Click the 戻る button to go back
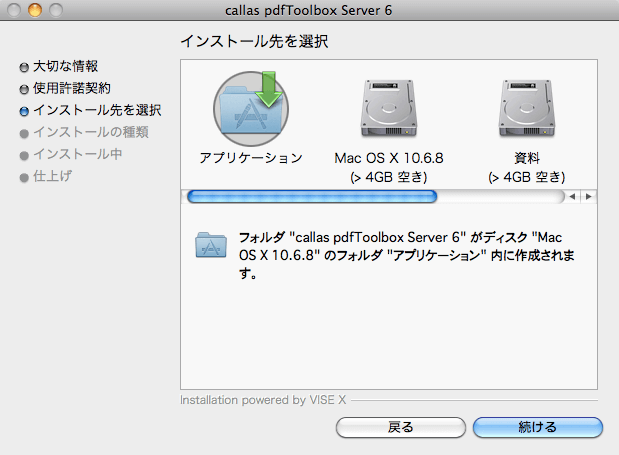This screenshot has height=455, width=619. [401, 427]
